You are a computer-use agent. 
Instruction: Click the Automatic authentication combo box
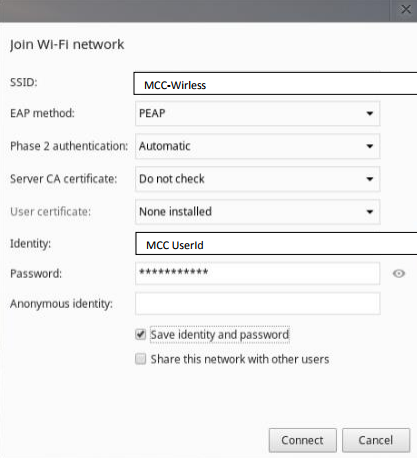click(257, 146)
